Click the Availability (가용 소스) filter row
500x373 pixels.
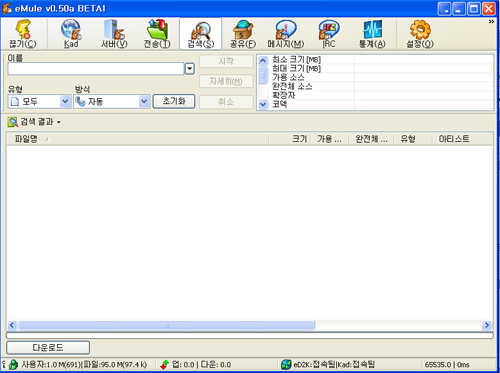point(380,77)
